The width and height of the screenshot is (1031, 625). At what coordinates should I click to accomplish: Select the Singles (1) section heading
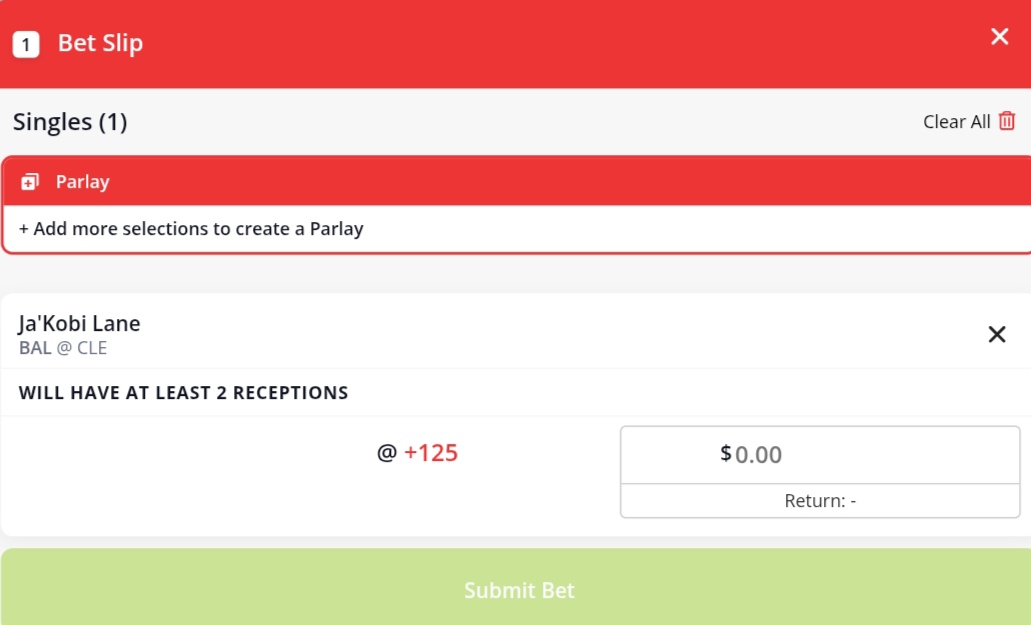pyautogui.click(x=70, y=122)
